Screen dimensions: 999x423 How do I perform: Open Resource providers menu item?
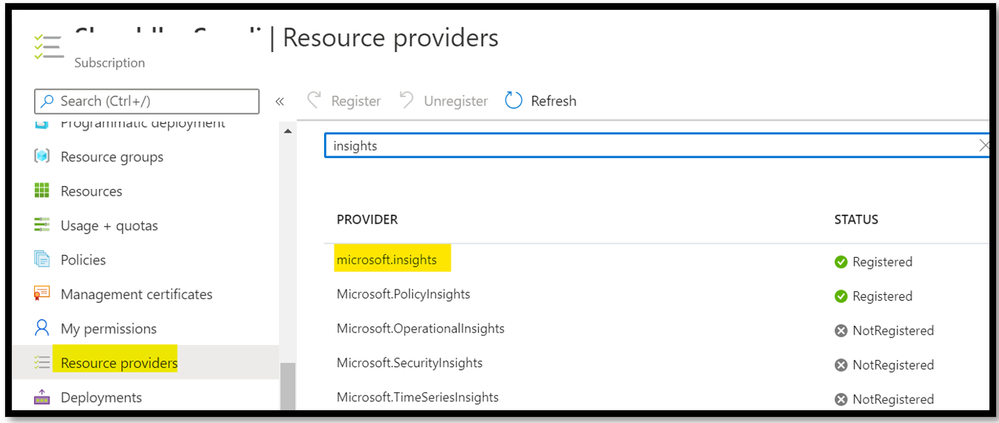[119, 363]
